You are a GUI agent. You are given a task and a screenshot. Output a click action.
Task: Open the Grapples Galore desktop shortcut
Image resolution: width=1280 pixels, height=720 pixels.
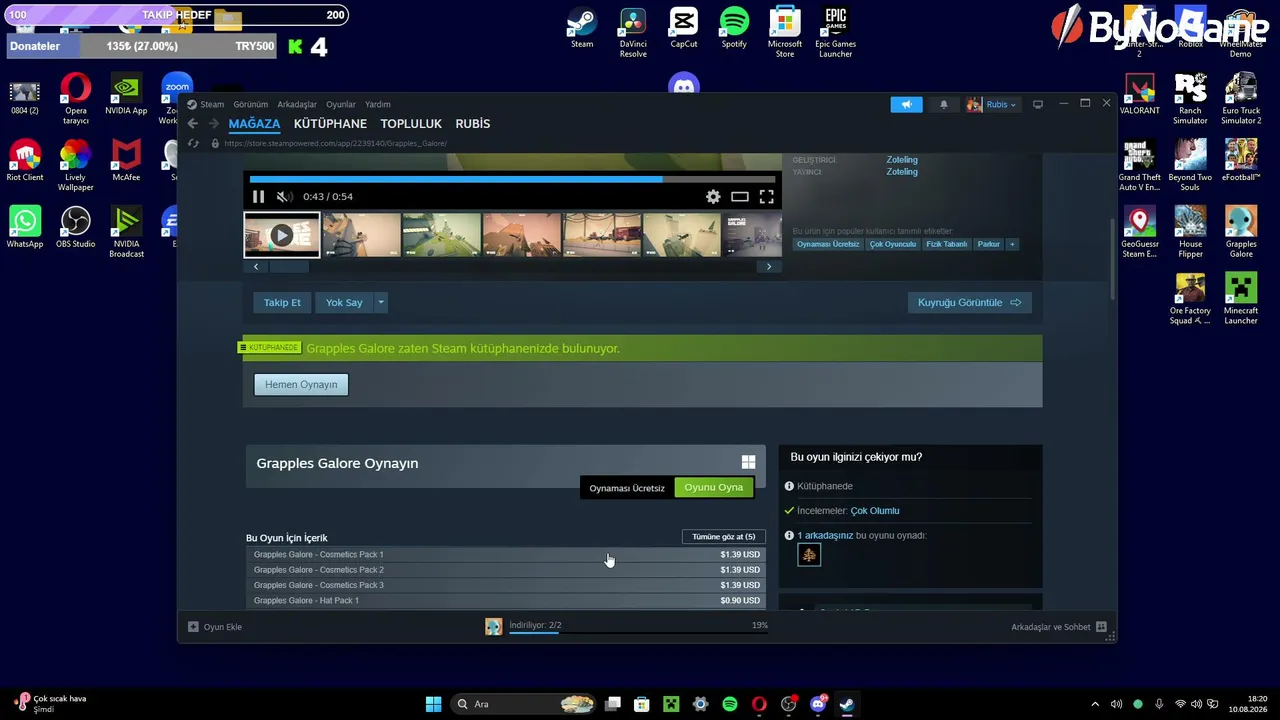tap(1241, 233)
